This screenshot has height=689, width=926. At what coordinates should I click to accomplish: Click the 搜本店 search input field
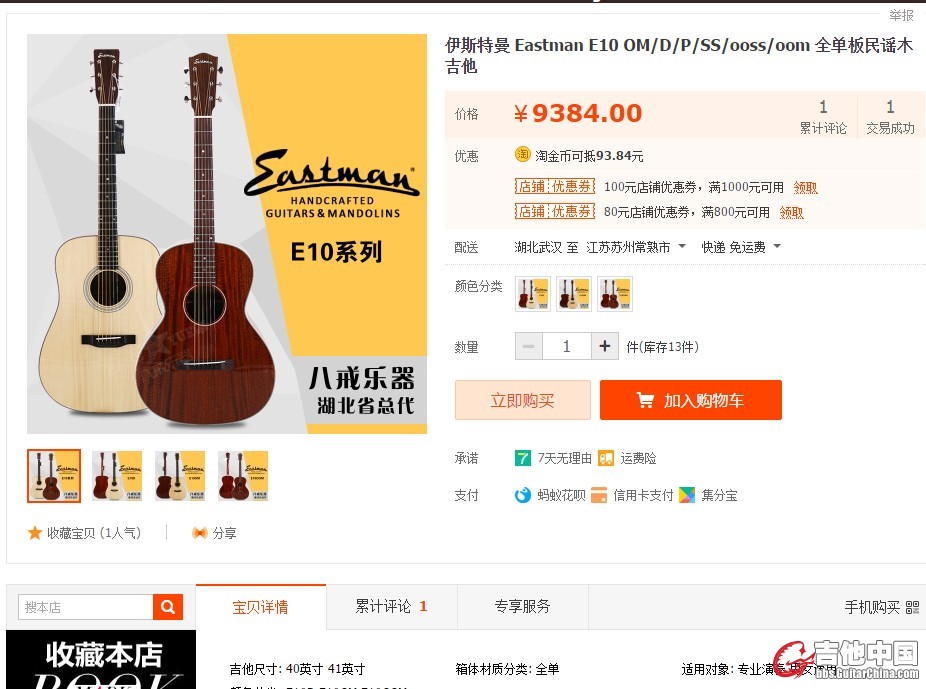pos(86,607)
